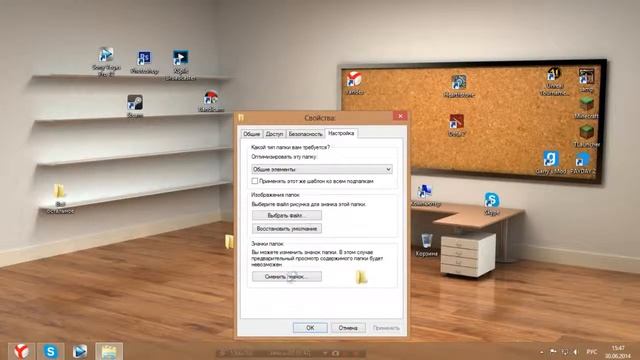This screenshot has width=640, height=360.
Task: Confirm with the OK button
Action: coord(310,328)
